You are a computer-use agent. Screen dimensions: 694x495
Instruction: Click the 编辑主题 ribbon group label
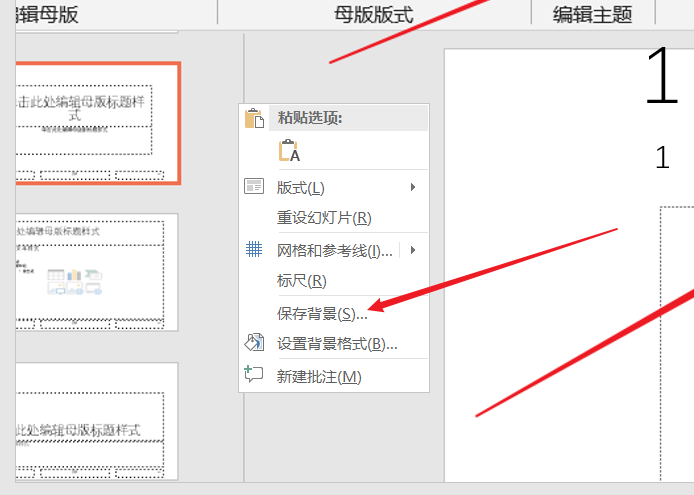point(592,14)
